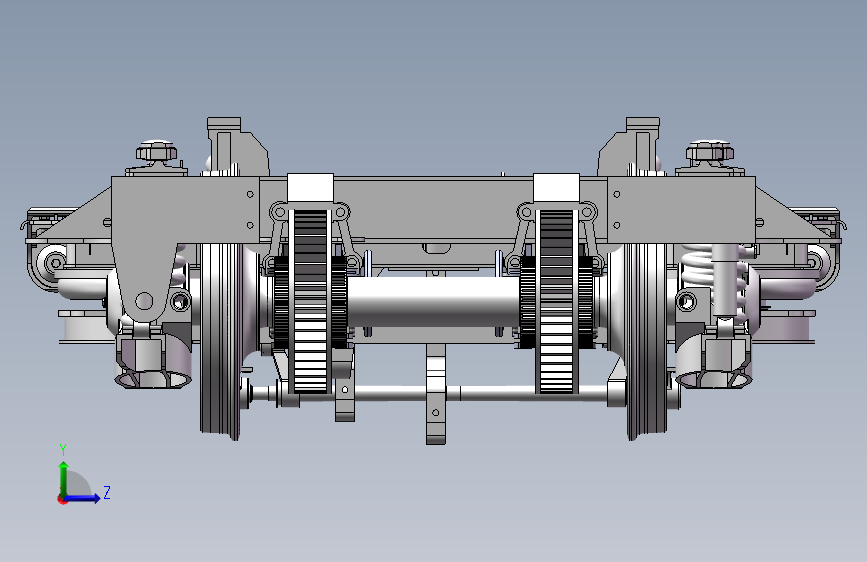Select the right tall bracket above the frame

coord(630,147)
